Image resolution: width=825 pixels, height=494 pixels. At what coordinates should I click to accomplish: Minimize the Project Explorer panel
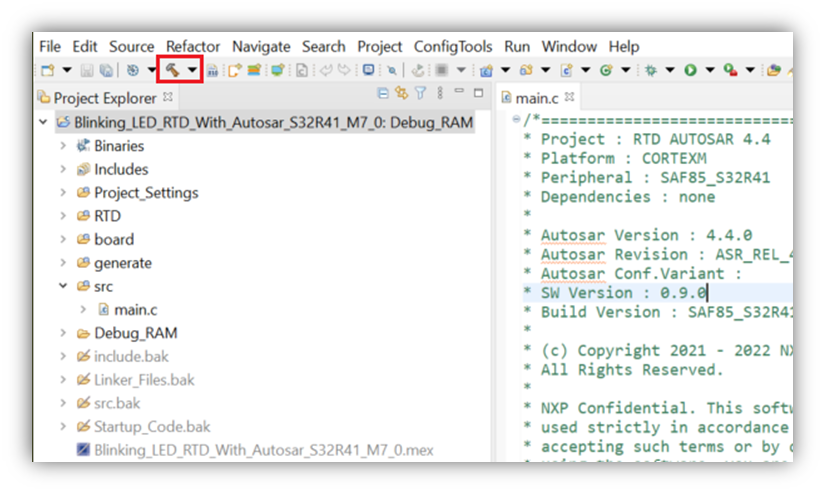point(459,93)
